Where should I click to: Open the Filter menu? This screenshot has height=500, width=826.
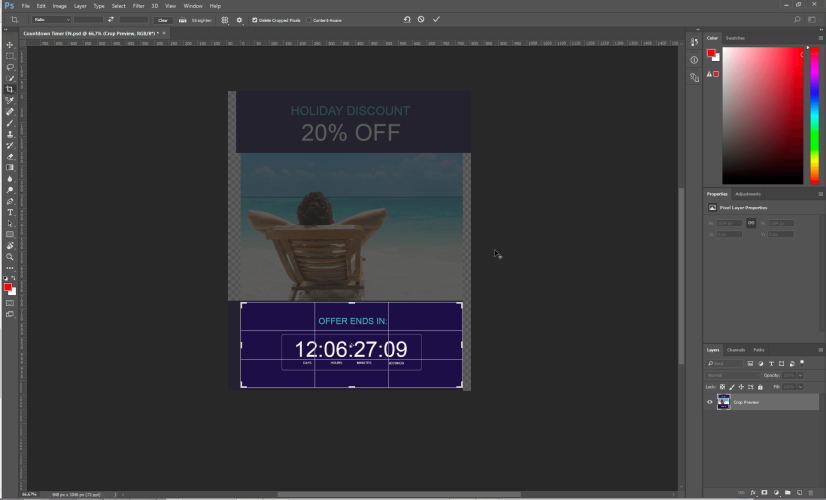139,6
